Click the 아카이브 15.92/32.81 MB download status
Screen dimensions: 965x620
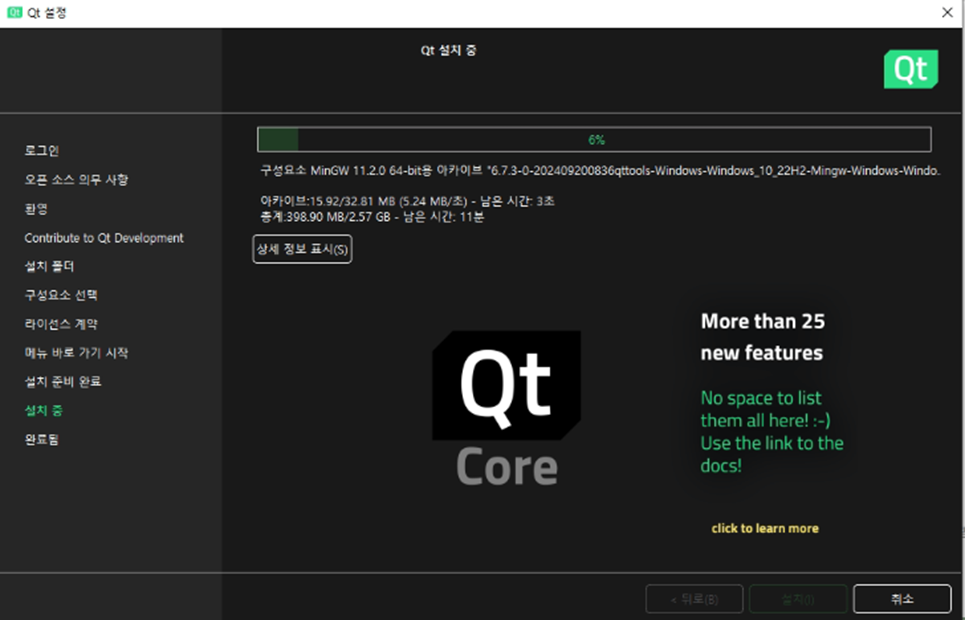click(x=407, y=201)
